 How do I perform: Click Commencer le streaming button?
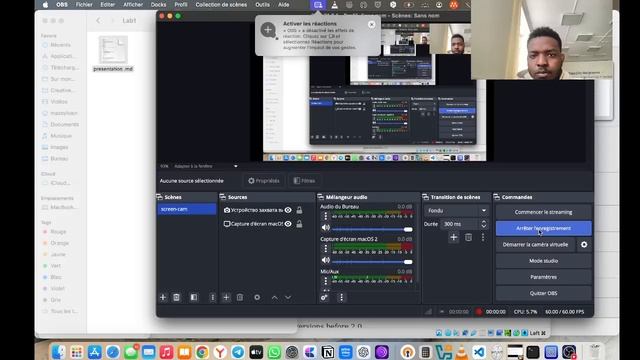[543, 212]
